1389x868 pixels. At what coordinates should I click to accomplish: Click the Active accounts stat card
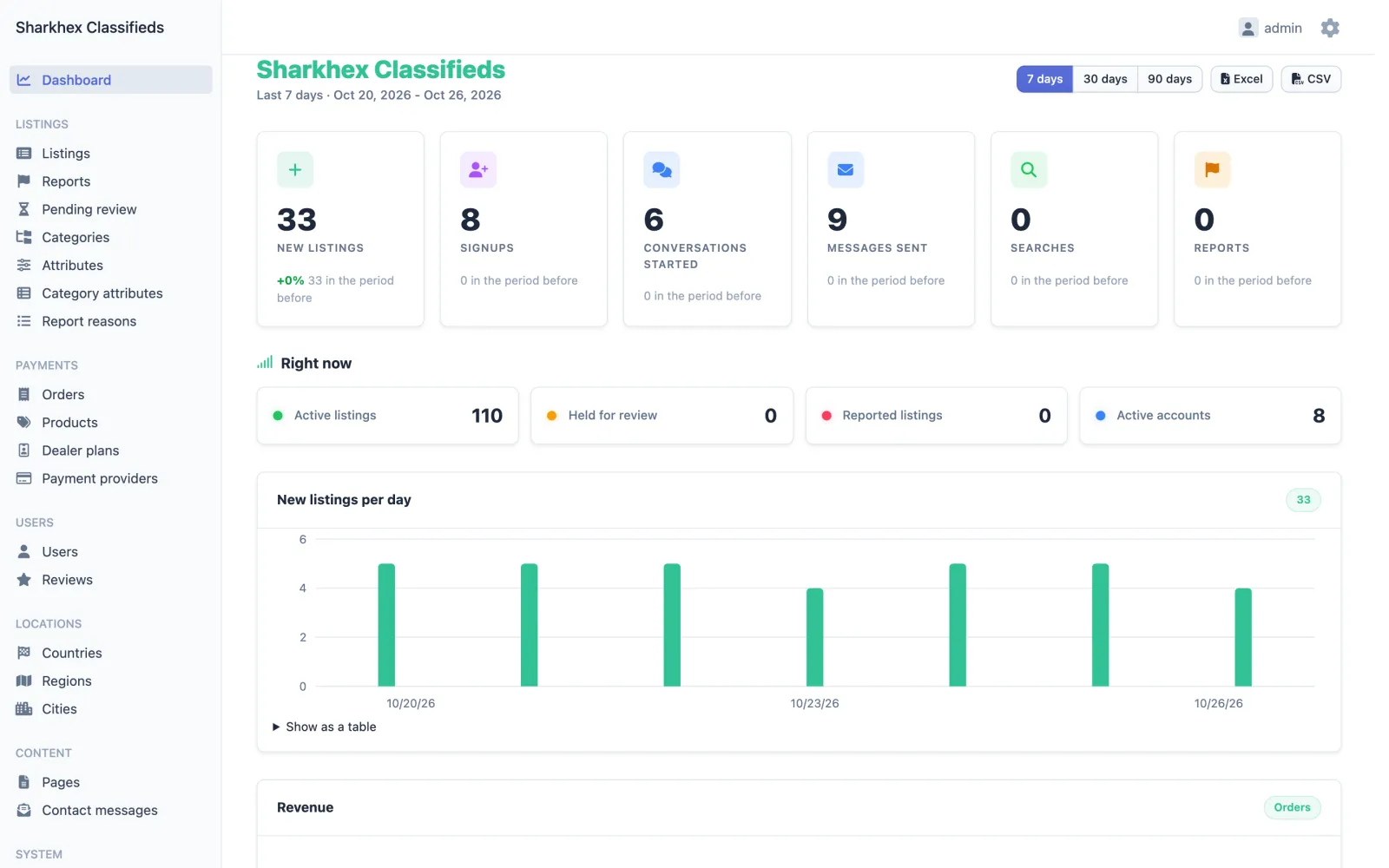(1210, 416)
